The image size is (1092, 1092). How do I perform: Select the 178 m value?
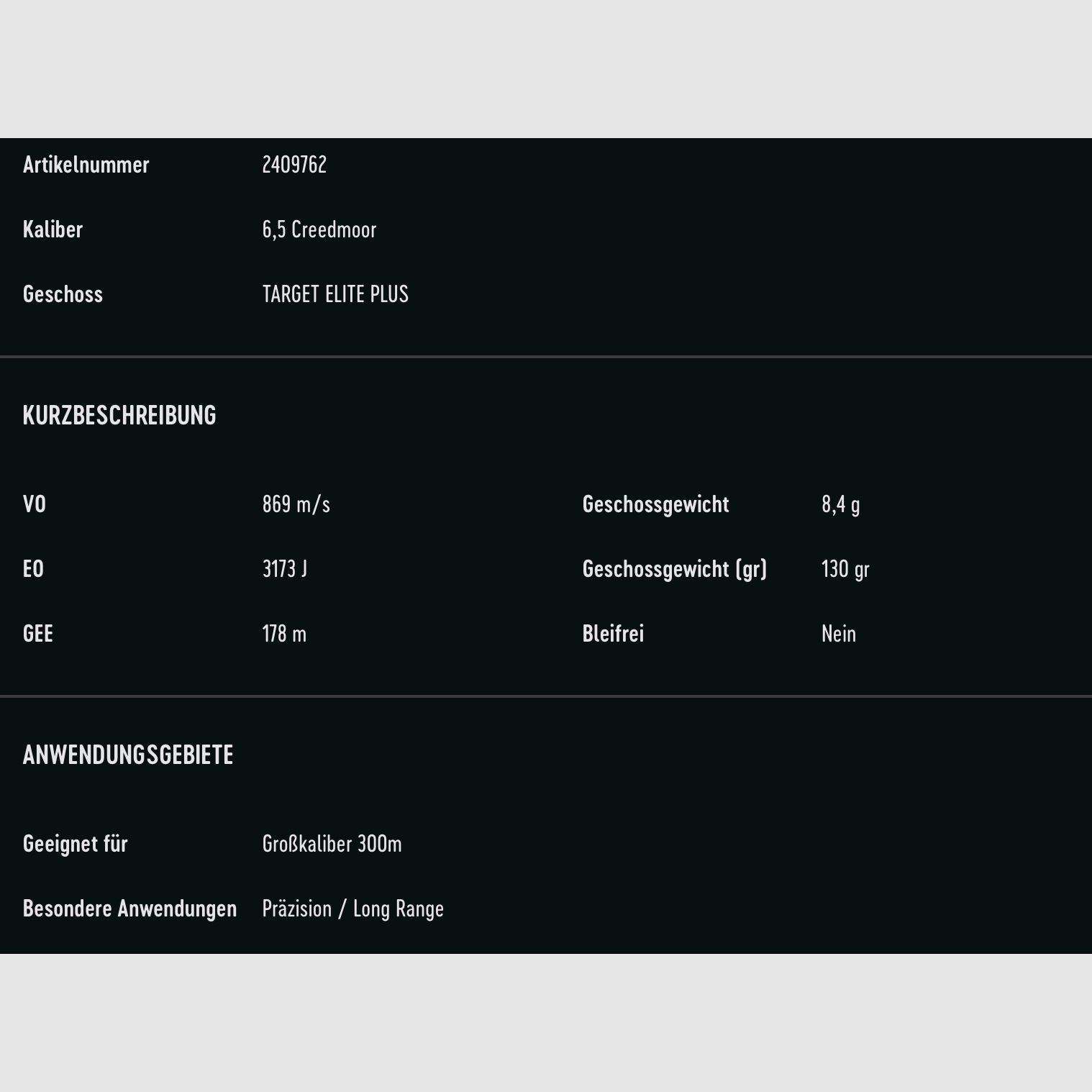pos(284,634)
